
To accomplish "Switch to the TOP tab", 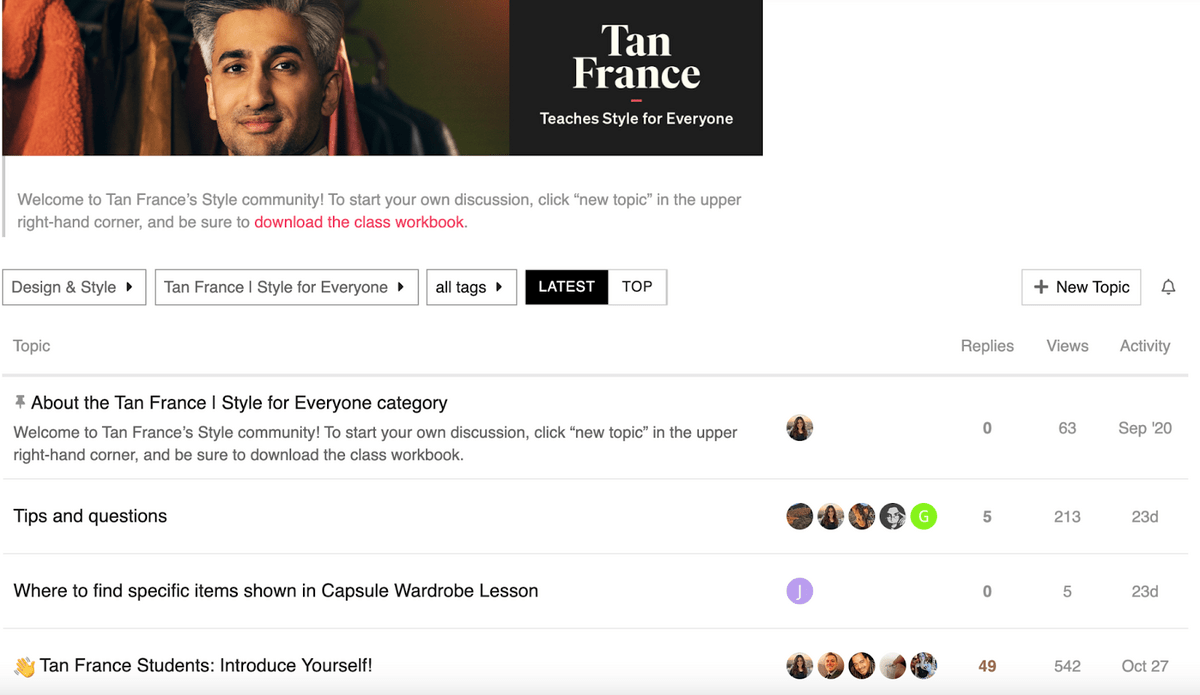I will click(637, 287).
